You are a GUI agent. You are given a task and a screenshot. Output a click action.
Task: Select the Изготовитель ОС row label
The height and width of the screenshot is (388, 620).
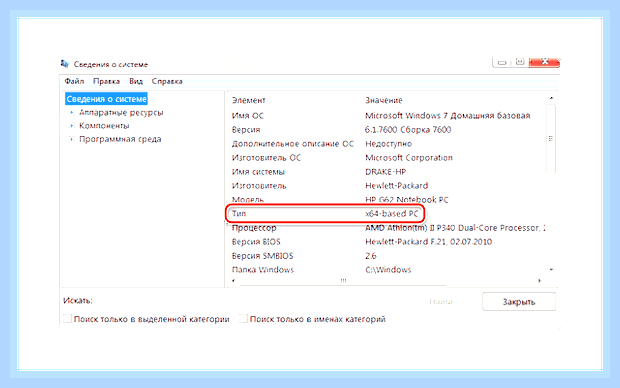coord(266,158)
